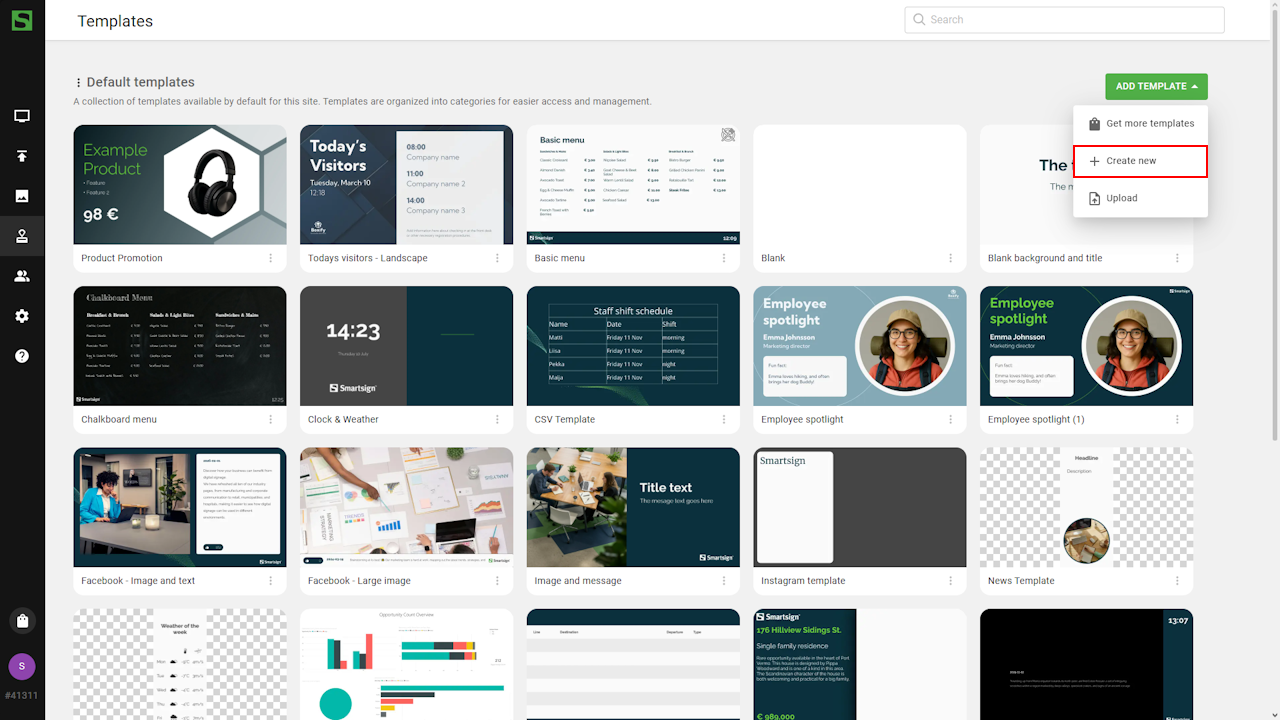This screenshot has width=1280, height=720.
Task: Click the purple user avatar 'S'
Action: 22,666
